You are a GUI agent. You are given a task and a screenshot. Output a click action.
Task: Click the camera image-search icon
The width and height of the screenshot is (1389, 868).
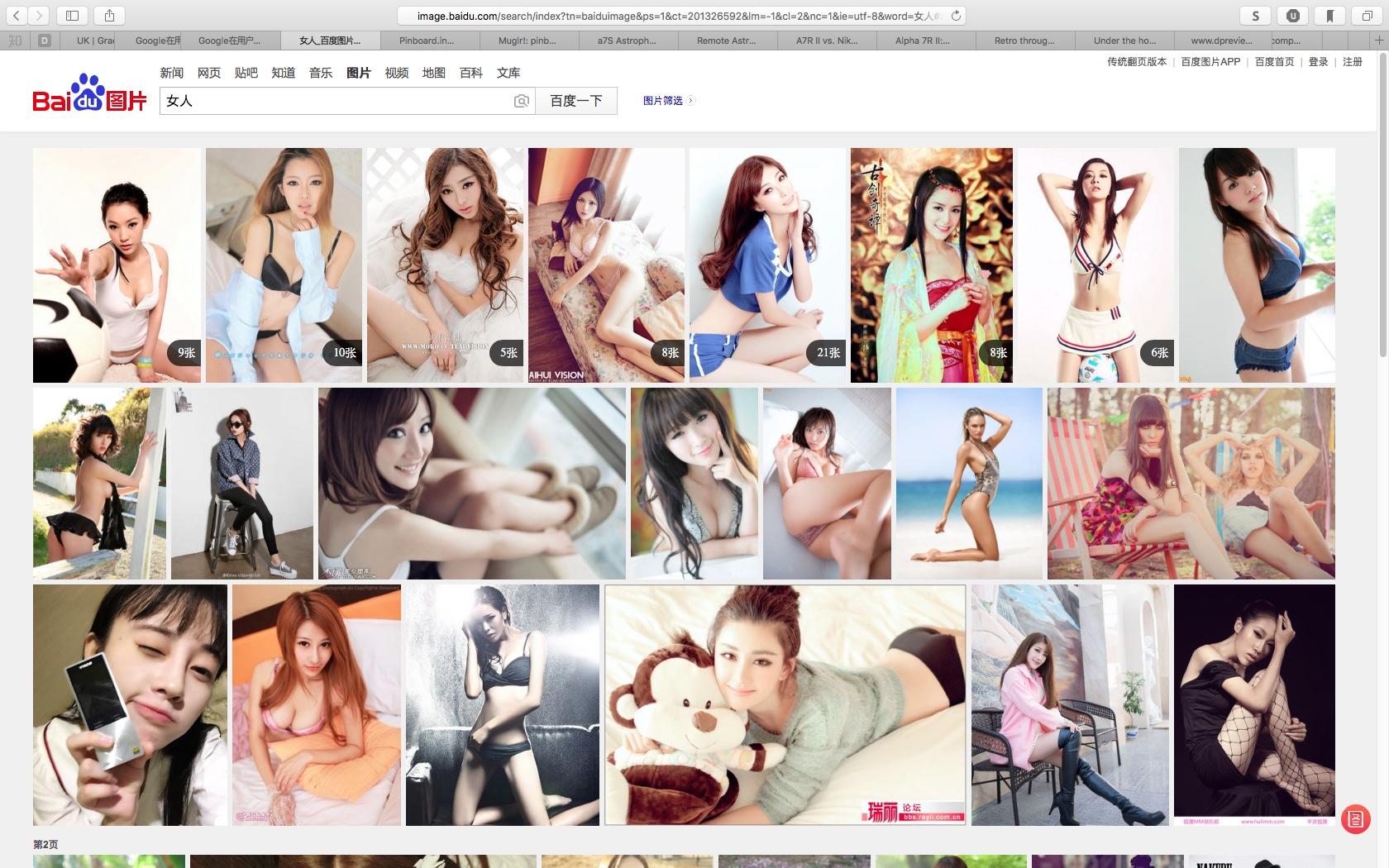coord(521,101)
